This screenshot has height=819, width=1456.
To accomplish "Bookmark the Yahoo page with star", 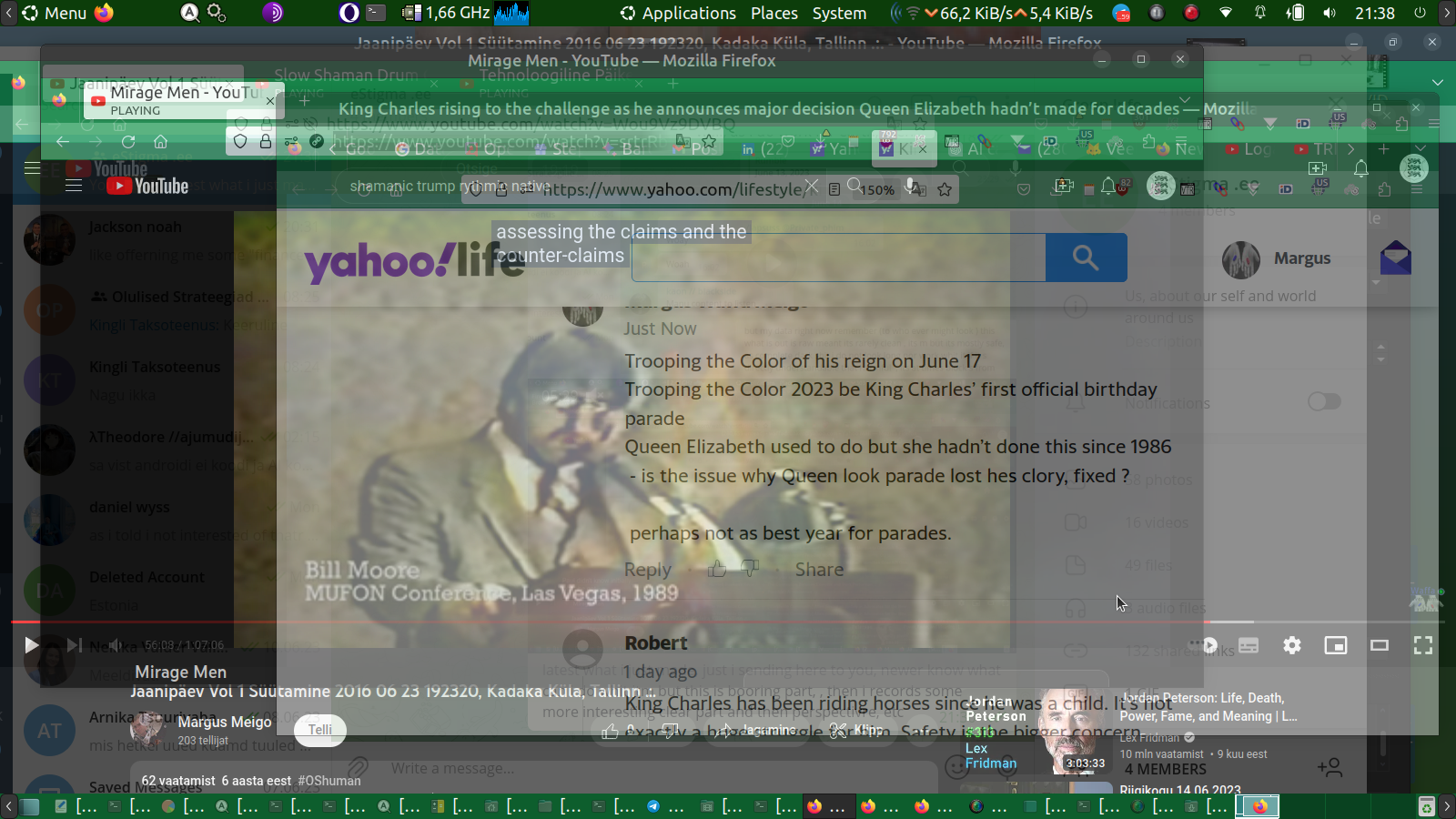I will pos(945,189).
